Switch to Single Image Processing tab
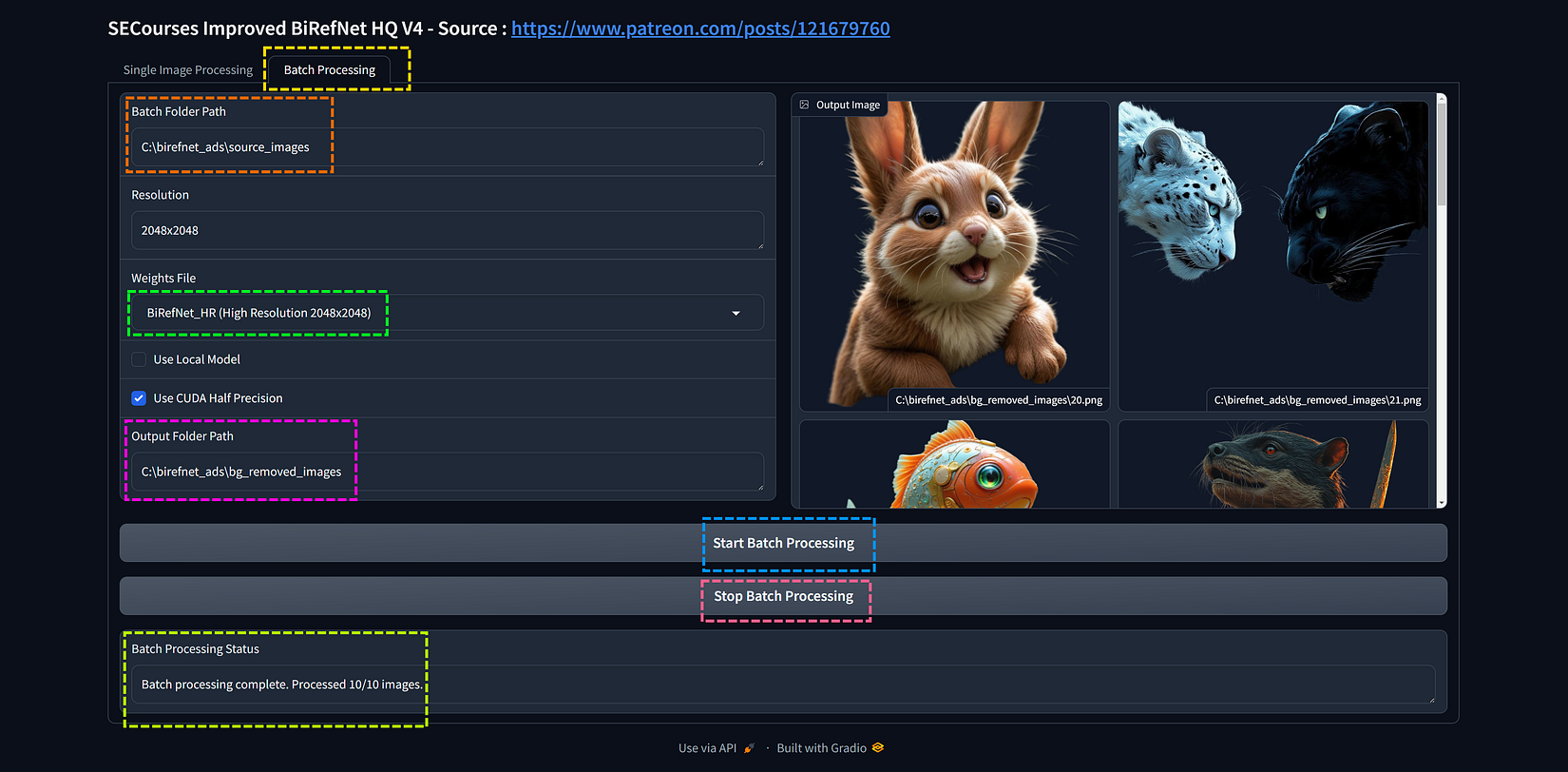The image size is (1568, 772). tap(187, 69)
